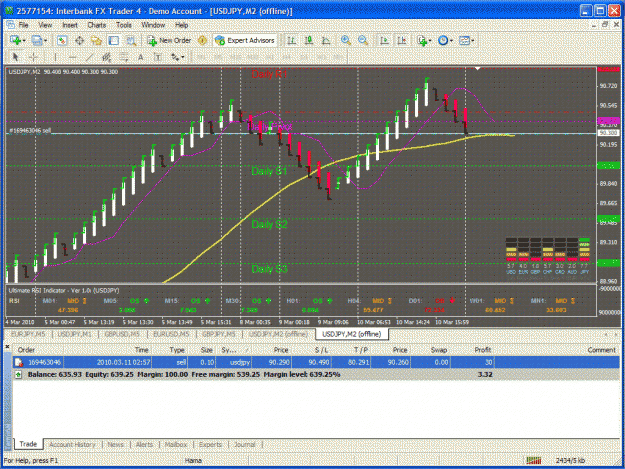
Task: Choose the Draw Text Label tool
Action: coord(158,57)
